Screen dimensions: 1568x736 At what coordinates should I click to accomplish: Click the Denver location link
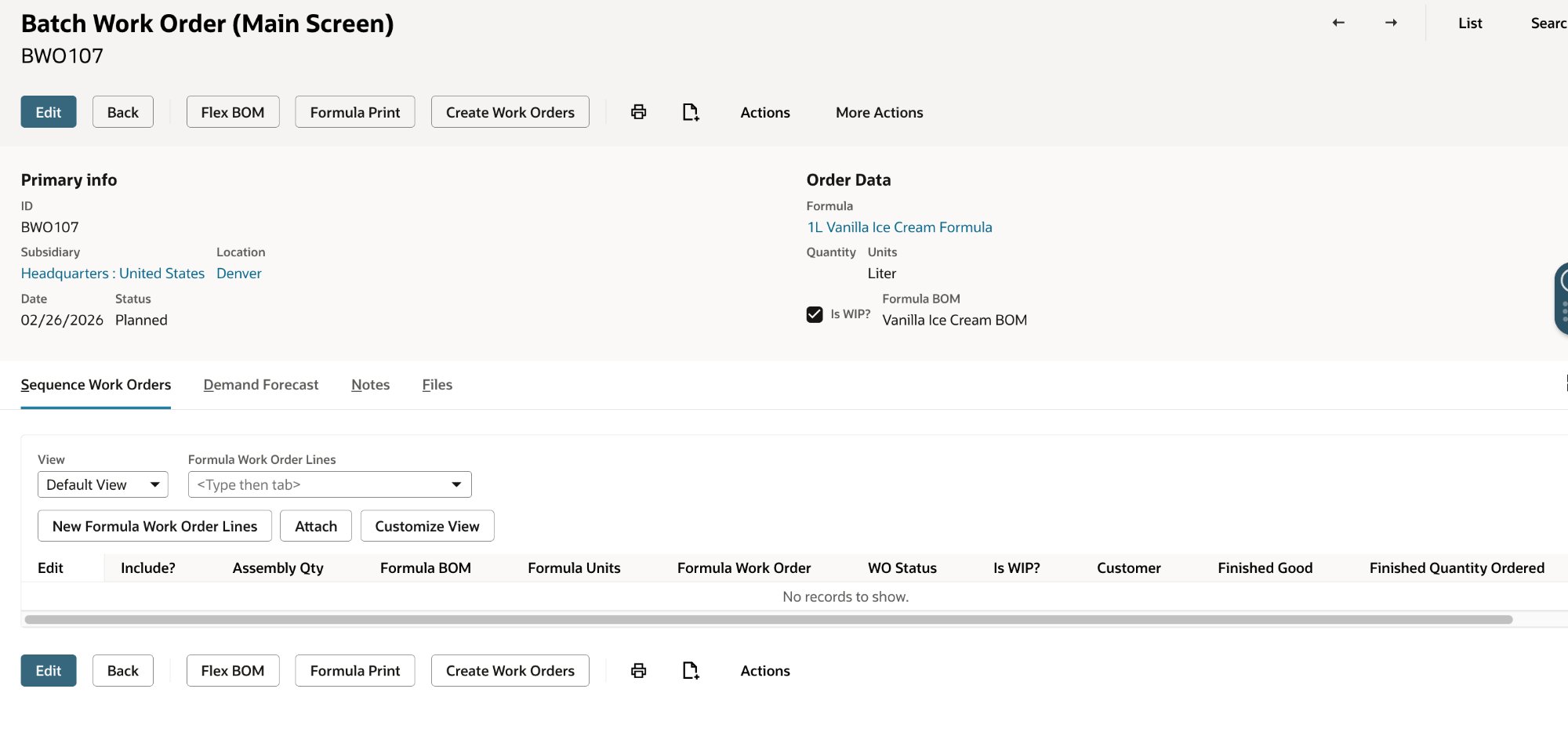point(238,273)
